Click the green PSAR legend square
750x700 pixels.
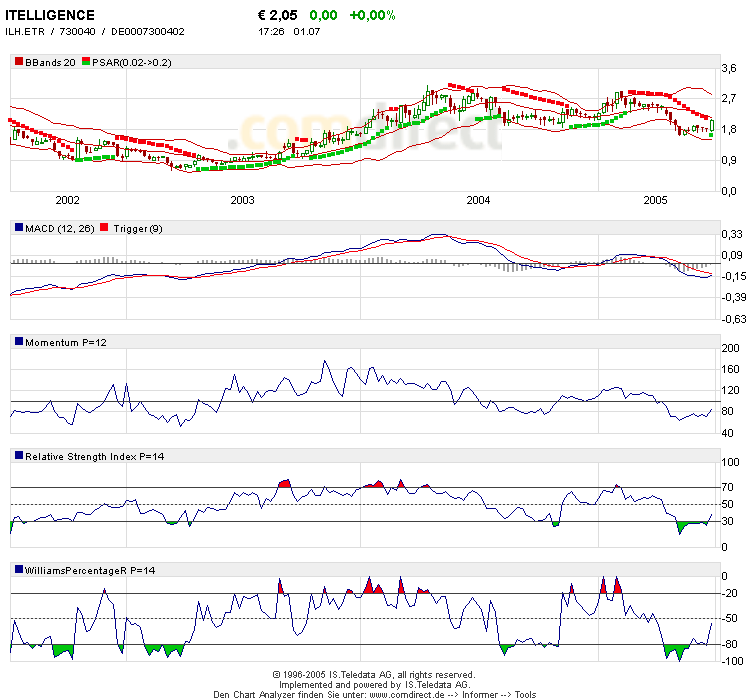tap(88, 62)
